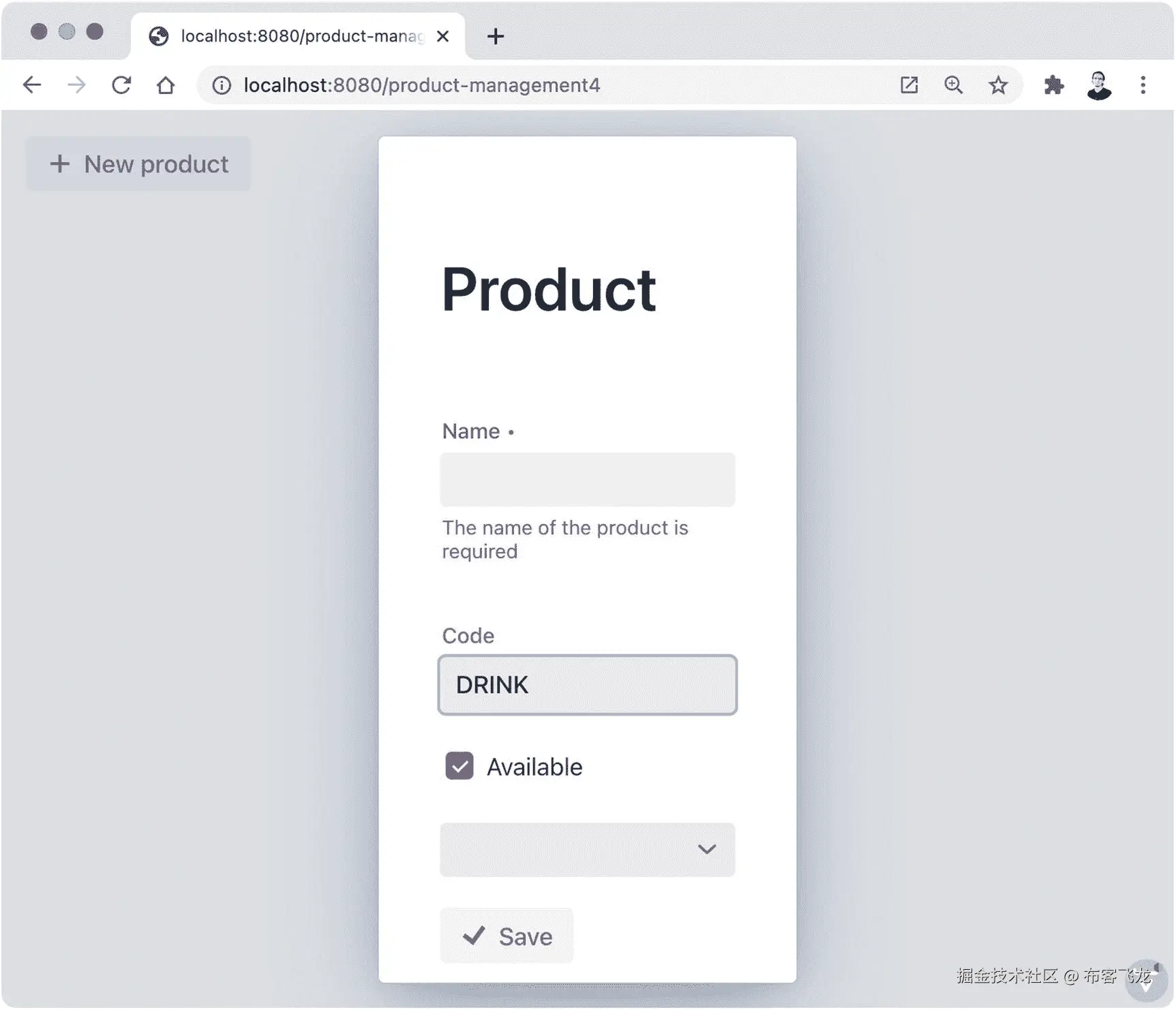Open the browser three-dot menu
The height and width of the screenshot is (1010, 1176).
(x=1143, y=85)
